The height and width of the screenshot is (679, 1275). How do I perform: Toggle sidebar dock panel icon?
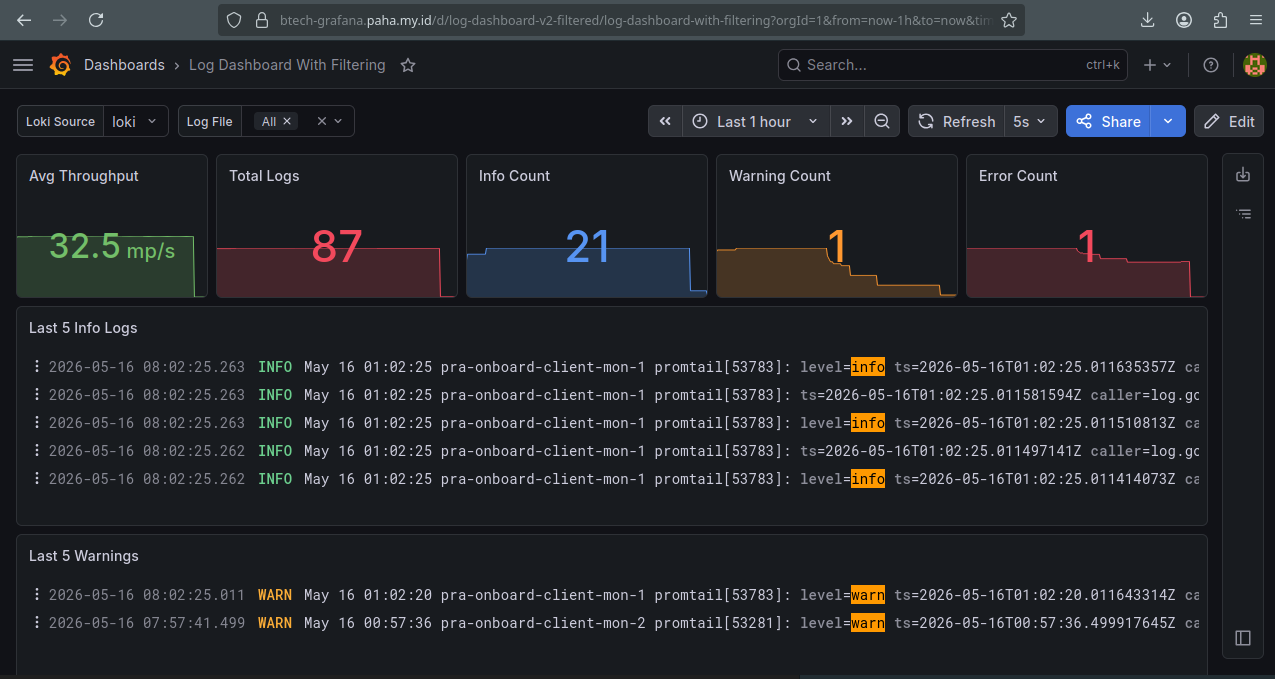click(1243, 637)
